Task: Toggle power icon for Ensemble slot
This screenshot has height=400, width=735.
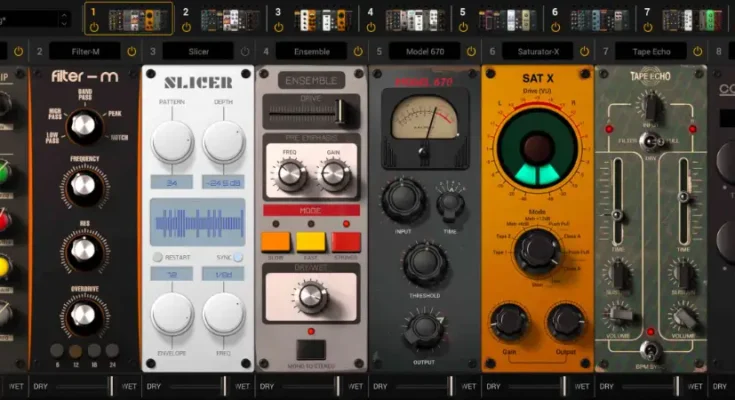Action: coord(358,51)
